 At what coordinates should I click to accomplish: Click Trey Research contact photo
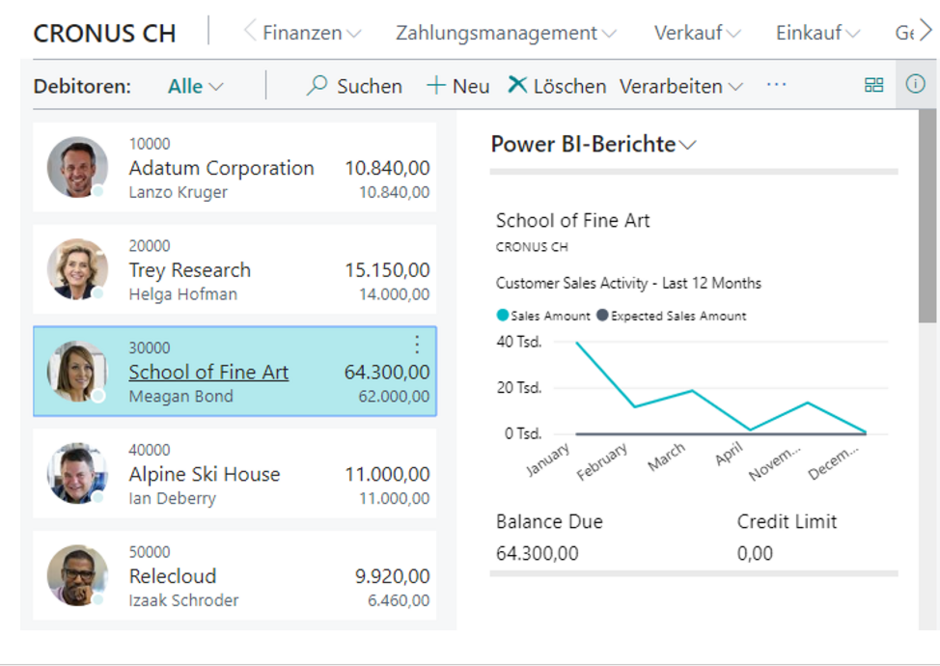pyautogui.click(x=77, y=269)
